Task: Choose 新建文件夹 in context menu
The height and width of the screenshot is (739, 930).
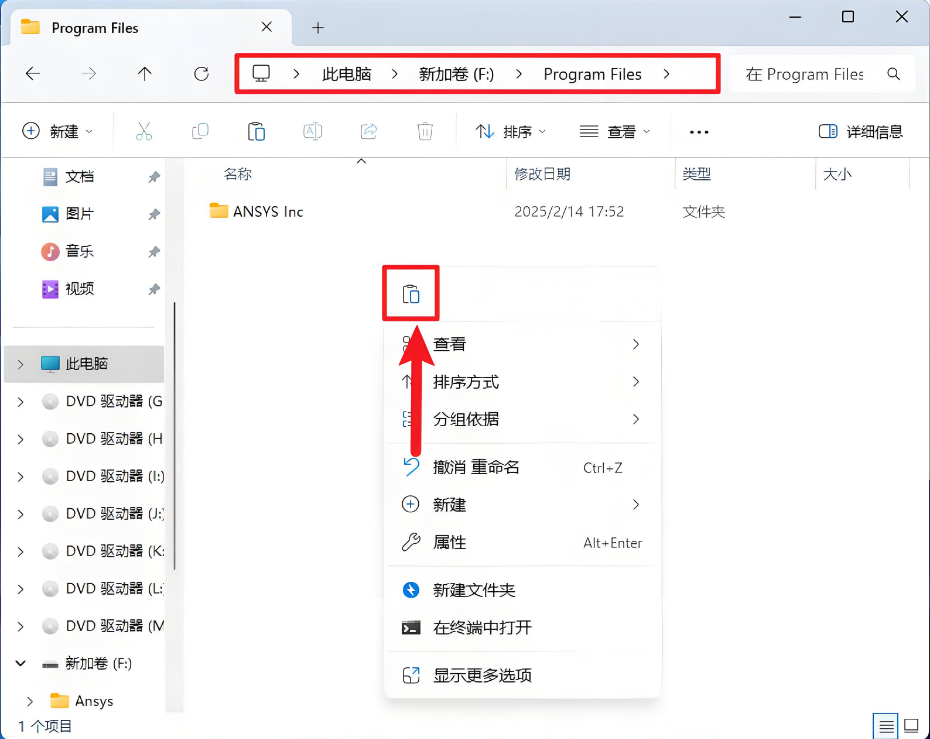Action: [522, 590]
